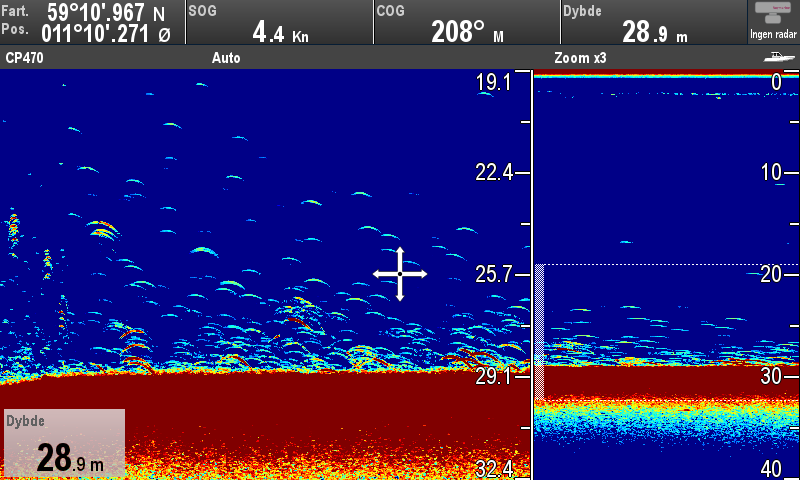Screen dimensions: 800x480
Task: Tap the large Dybde overlay box at bottom-left
Action: click(63, 443)
